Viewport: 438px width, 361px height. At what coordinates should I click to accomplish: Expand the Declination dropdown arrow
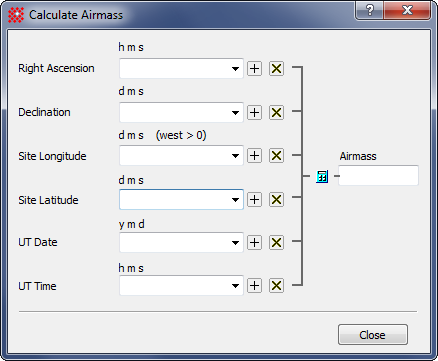235,113
